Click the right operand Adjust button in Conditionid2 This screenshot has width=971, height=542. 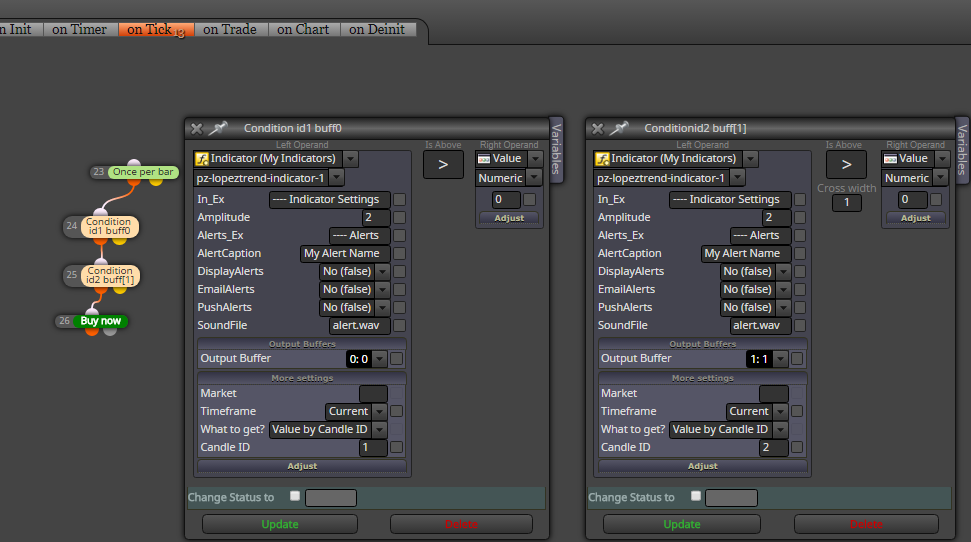point(915,218)
